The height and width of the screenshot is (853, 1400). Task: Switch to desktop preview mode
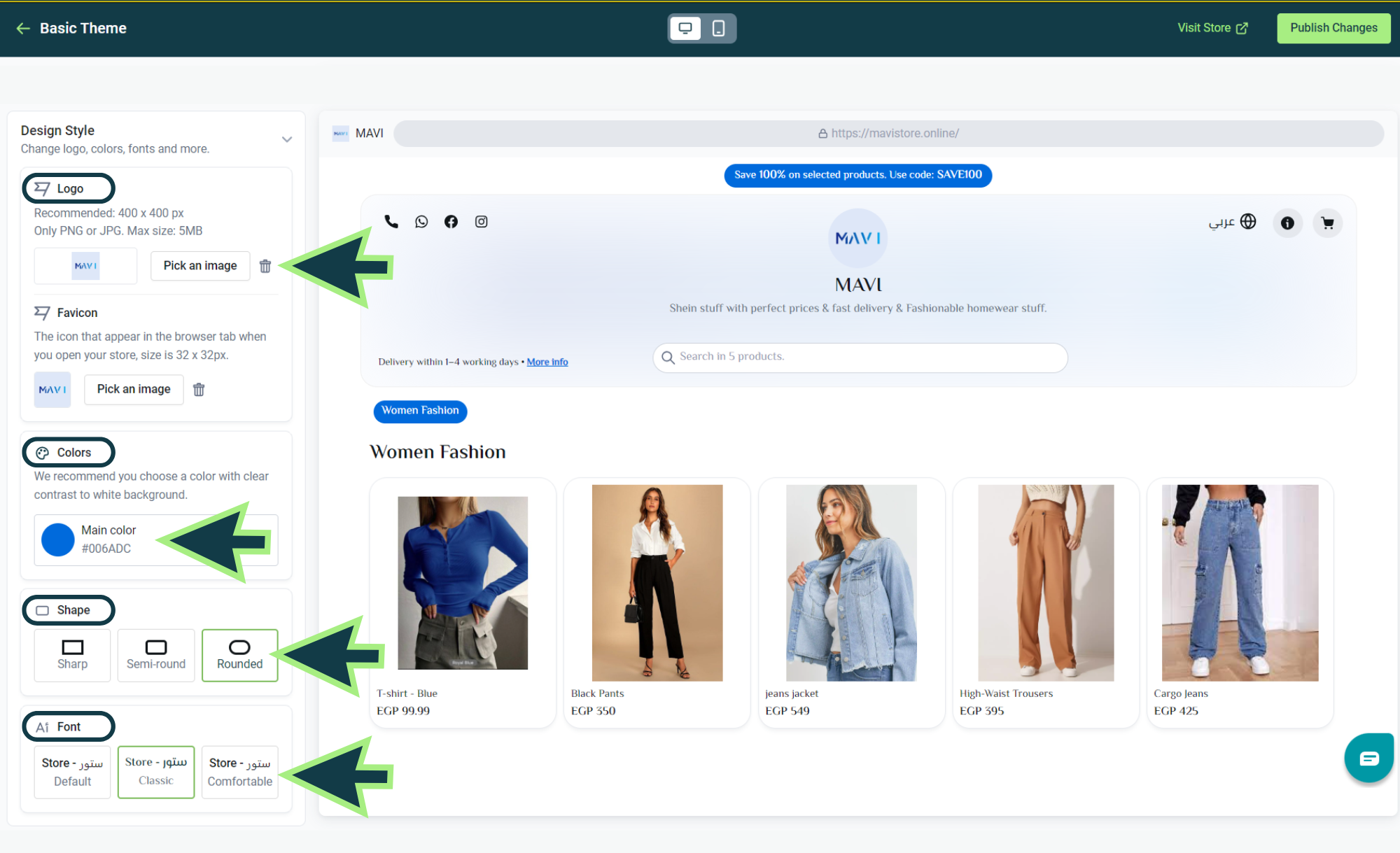click(685, 29)
